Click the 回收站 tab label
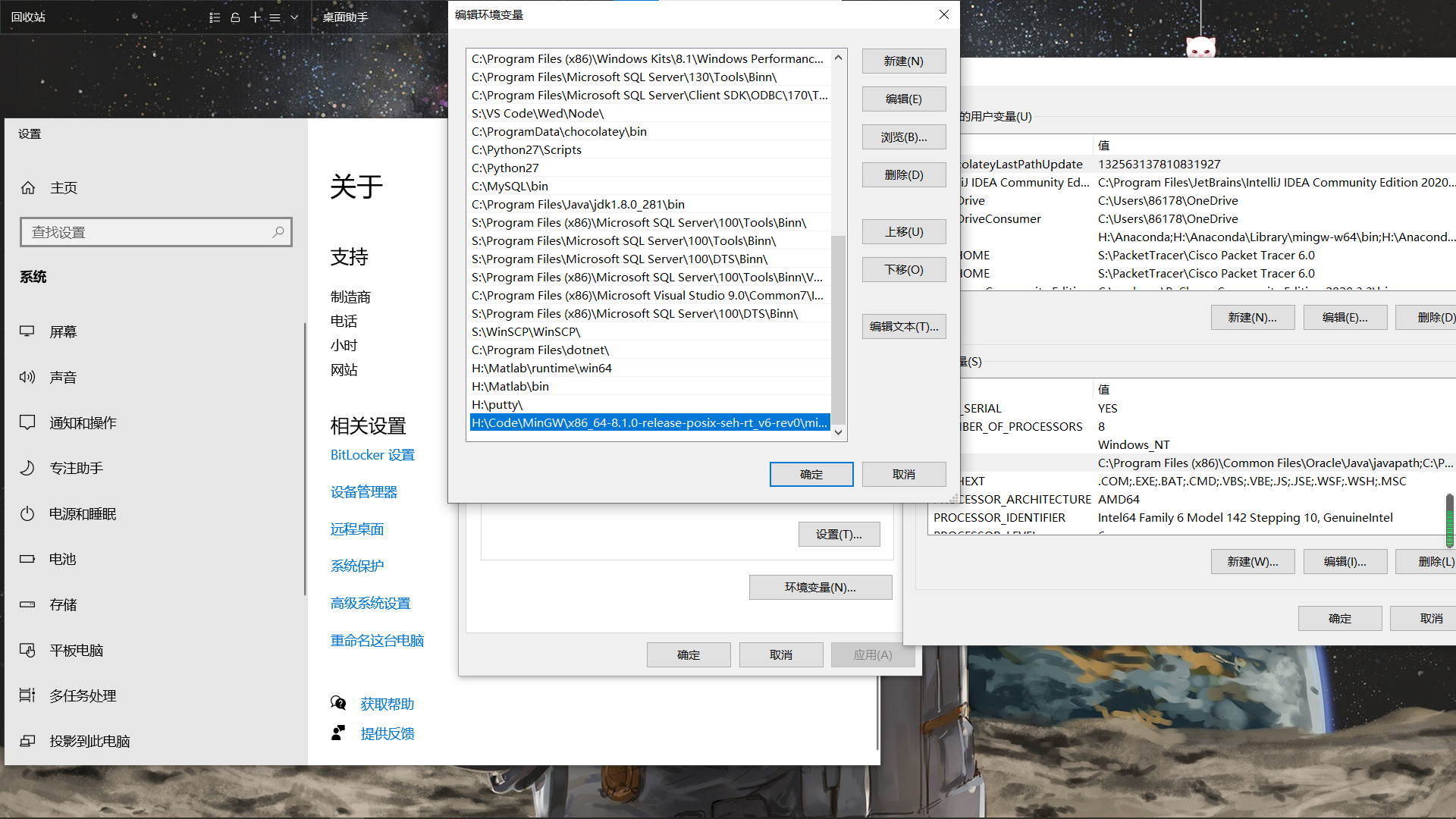 click(28, 17)
